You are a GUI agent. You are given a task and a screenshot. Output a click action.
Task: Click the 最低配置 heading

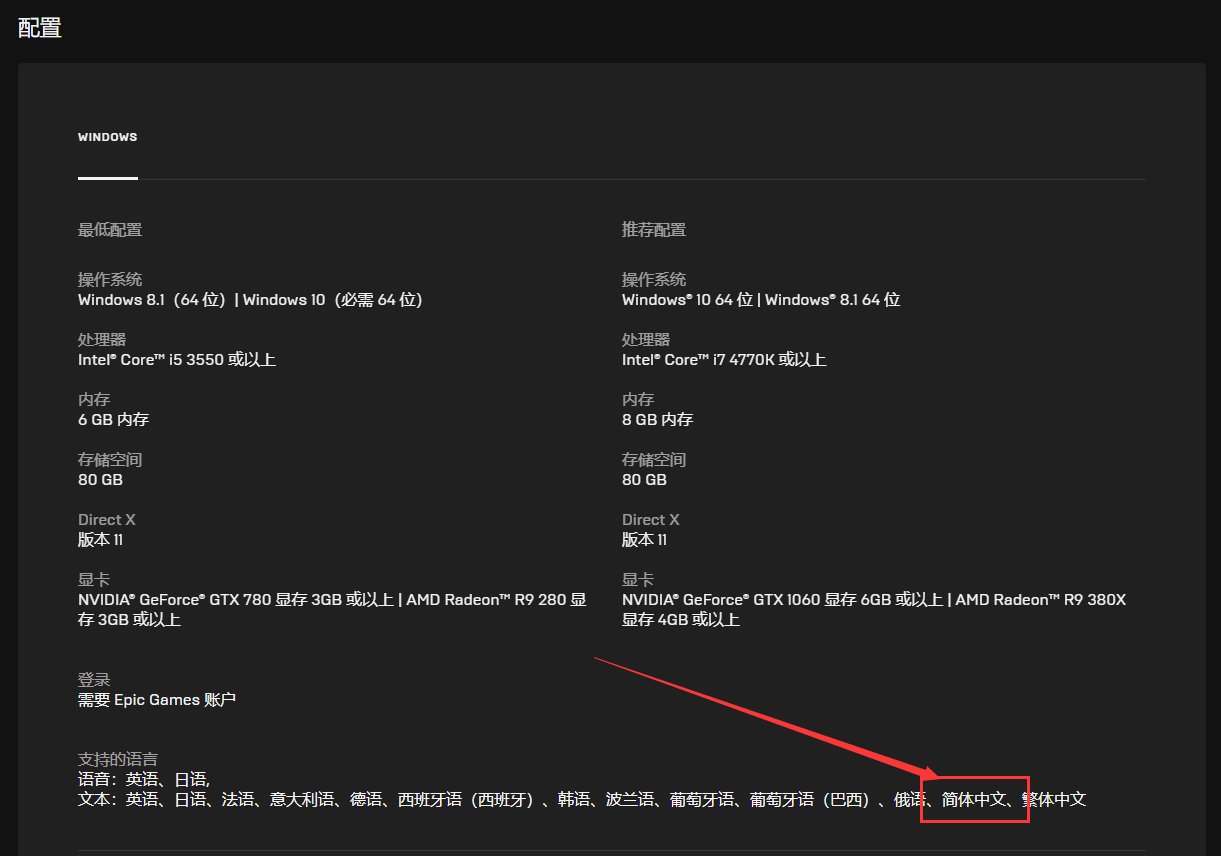pos(110,230)
